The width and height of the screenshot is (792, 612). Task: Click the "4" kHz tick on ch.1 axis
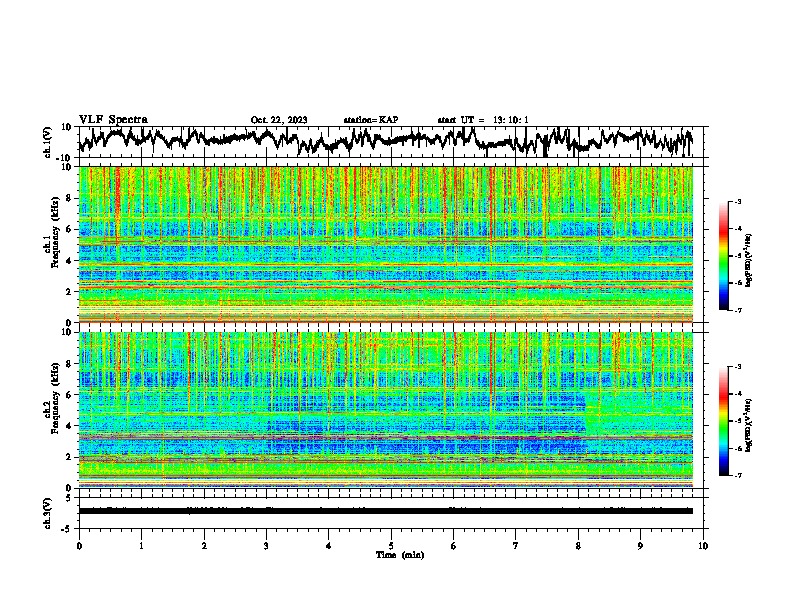tap(69, 261)
